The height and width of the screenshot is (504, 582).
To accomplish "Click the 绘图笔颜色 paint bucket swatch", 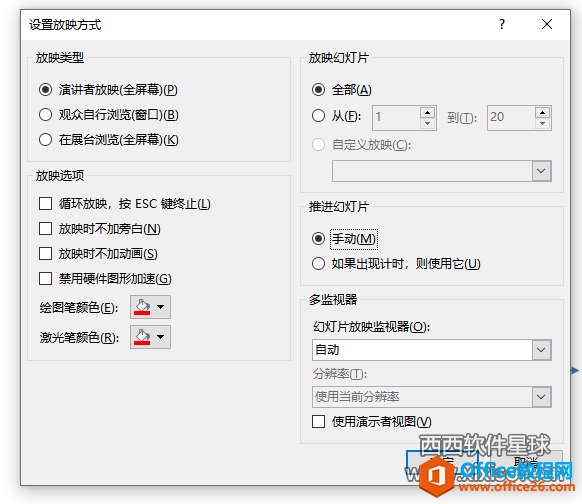I will tap(142, 307).
